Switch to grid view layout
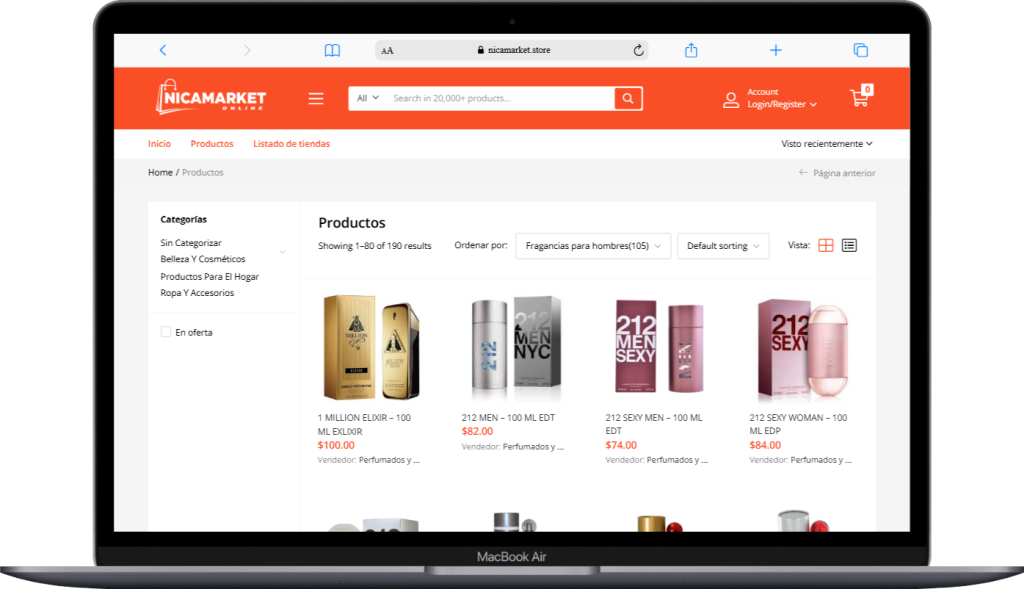This screenshot has height=589, width=1024. tap(825, 246)
